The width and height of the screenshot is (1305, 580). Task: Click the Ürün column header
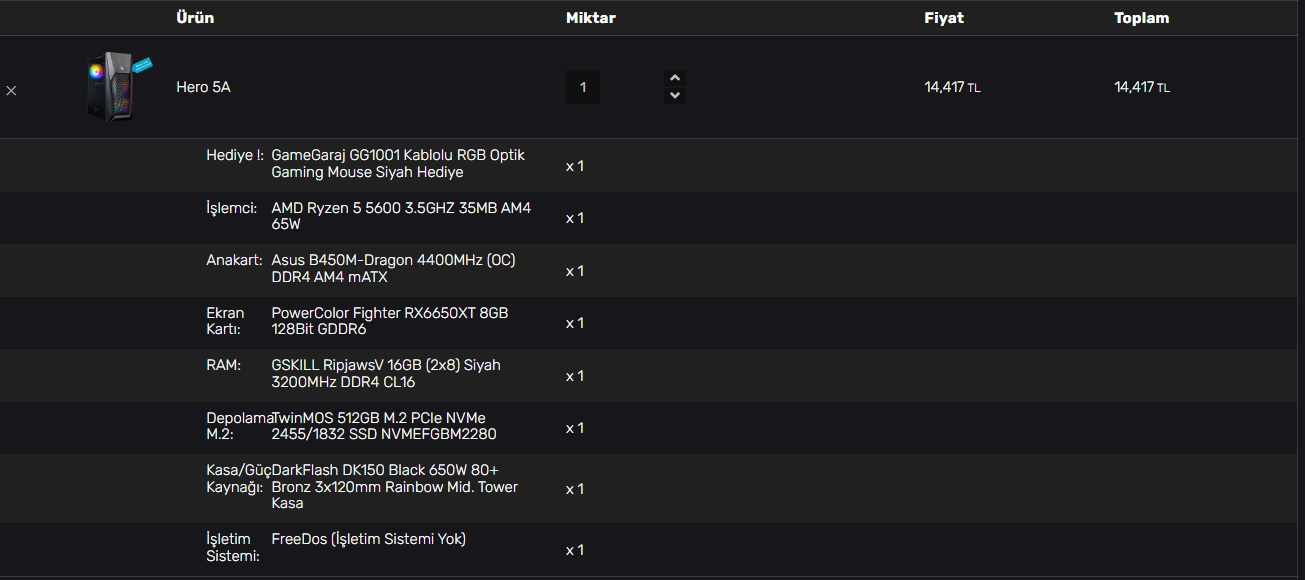195,18
